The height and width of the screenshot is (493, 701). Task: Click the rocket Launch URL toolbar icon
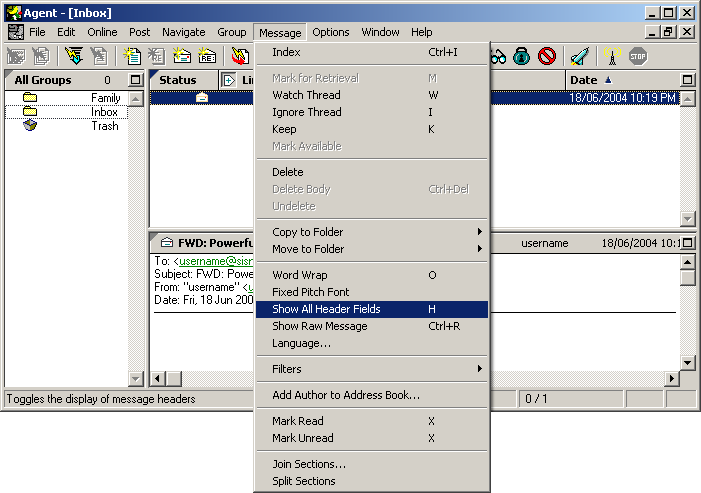579,56
